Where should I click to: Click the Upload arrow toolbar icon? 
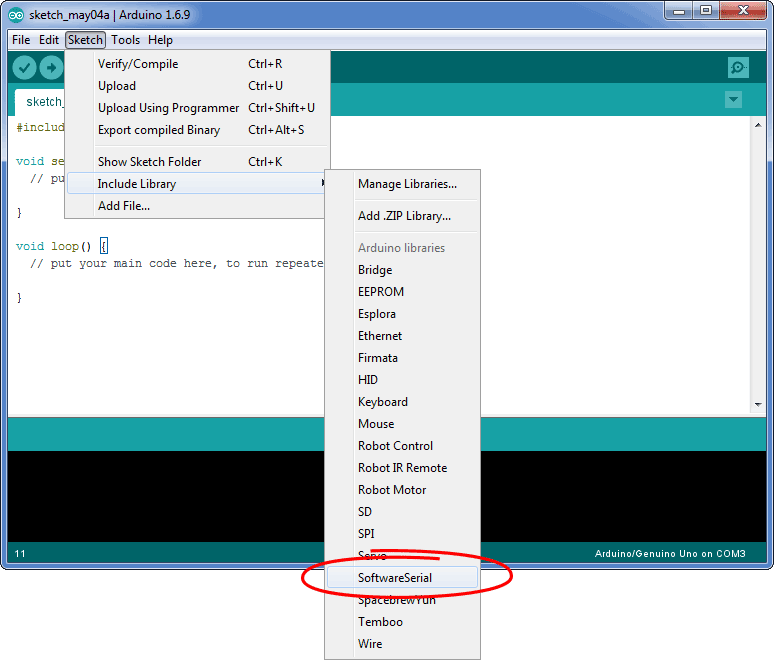coord(51,67)
